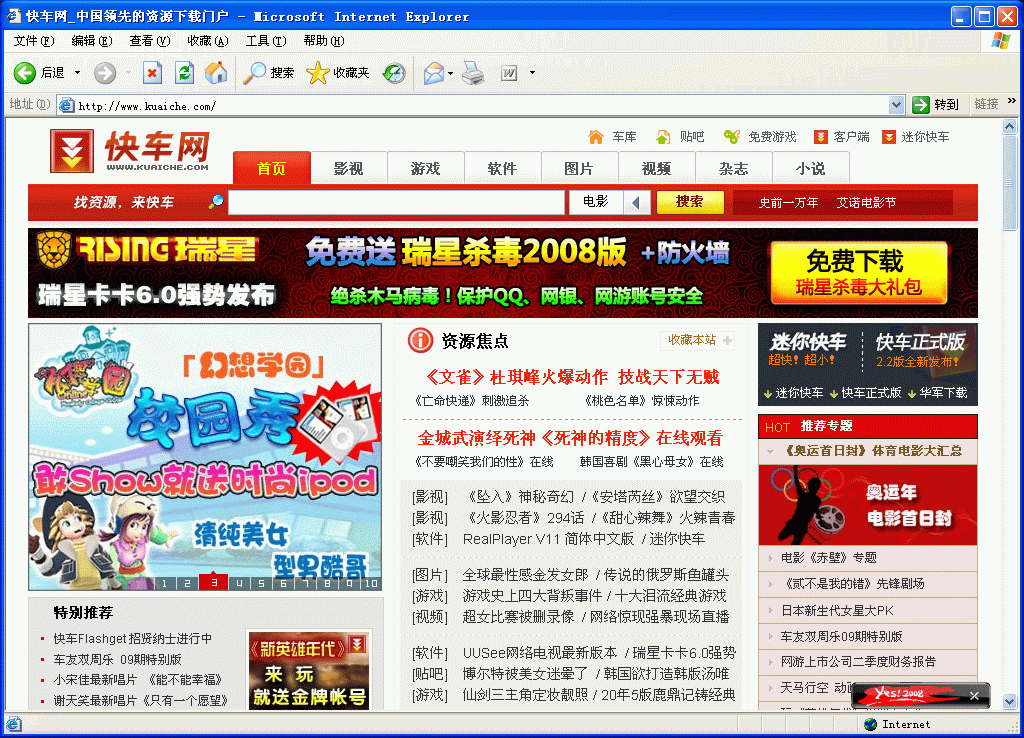
Task: Click the 迷你快车 download icon
Action: pos(888,136)
